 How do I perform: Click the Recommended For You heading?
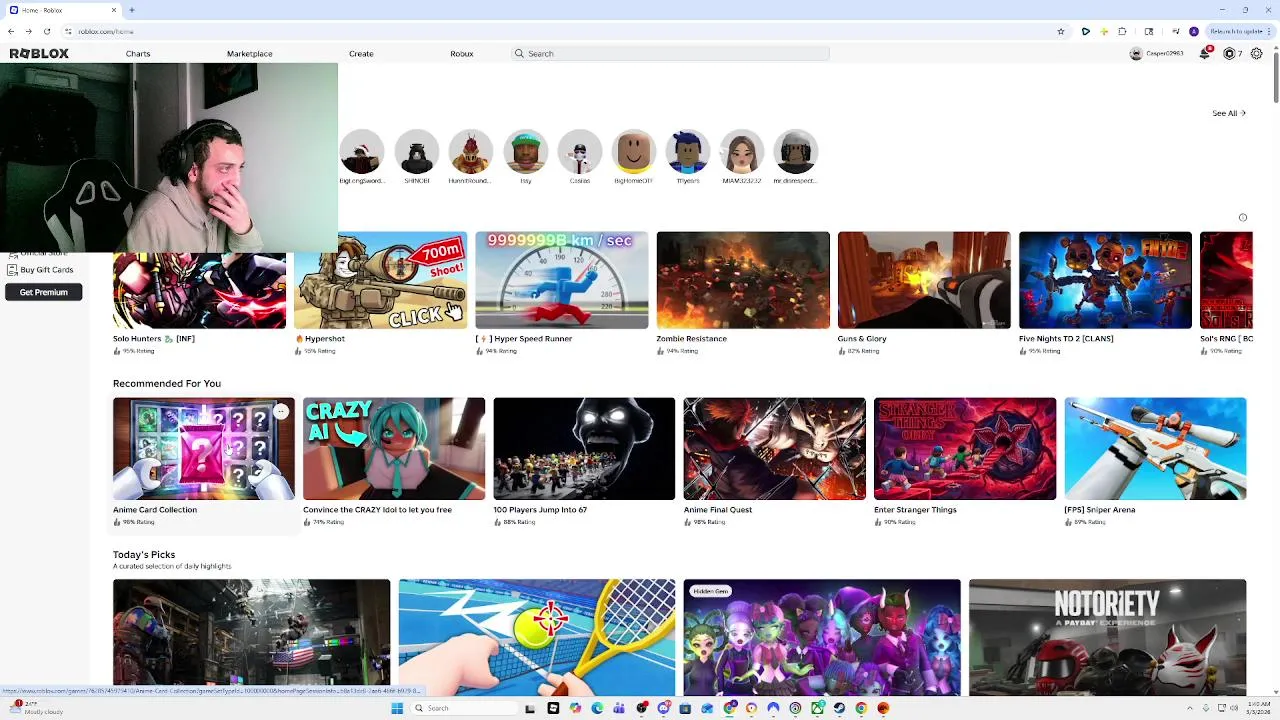pos(167,383)
